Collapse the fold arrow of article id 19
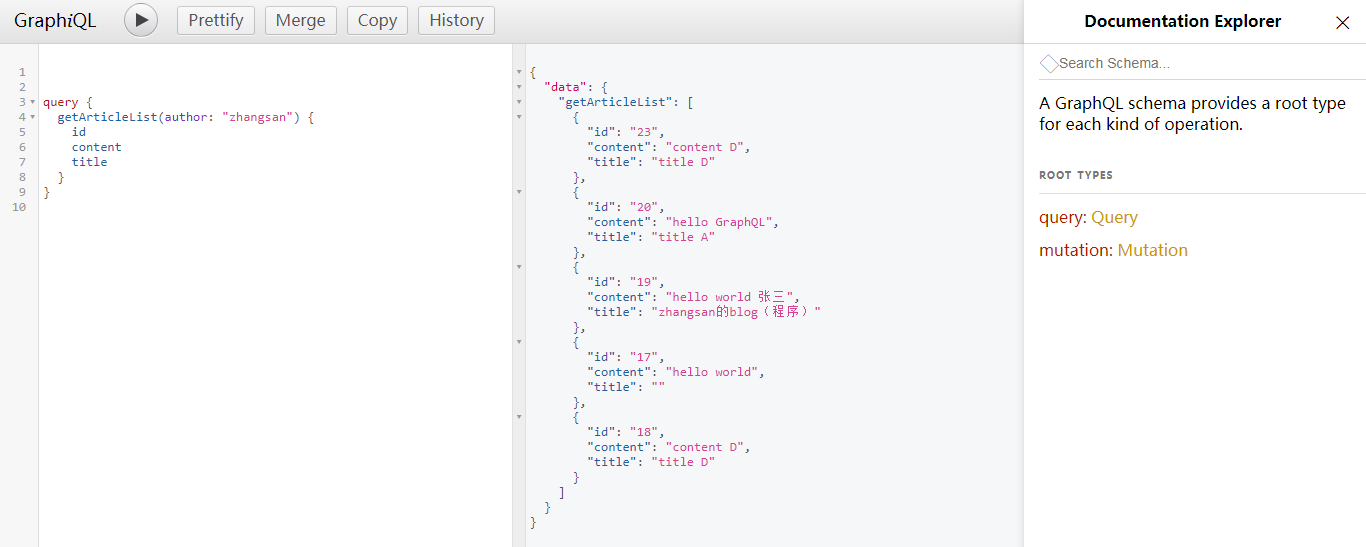 (x=518, y=267)
